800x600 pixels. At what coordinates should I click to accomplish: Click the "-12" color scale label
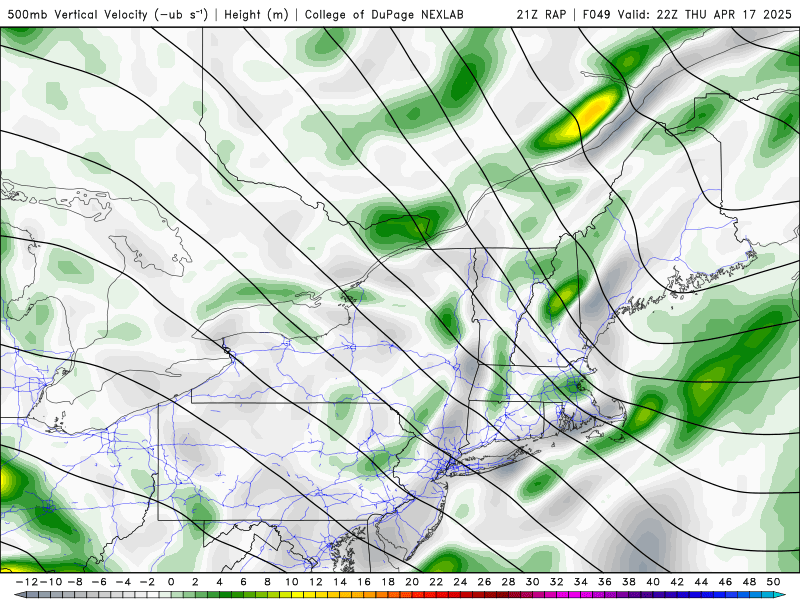pyautogui.click(x=27, y=582)
